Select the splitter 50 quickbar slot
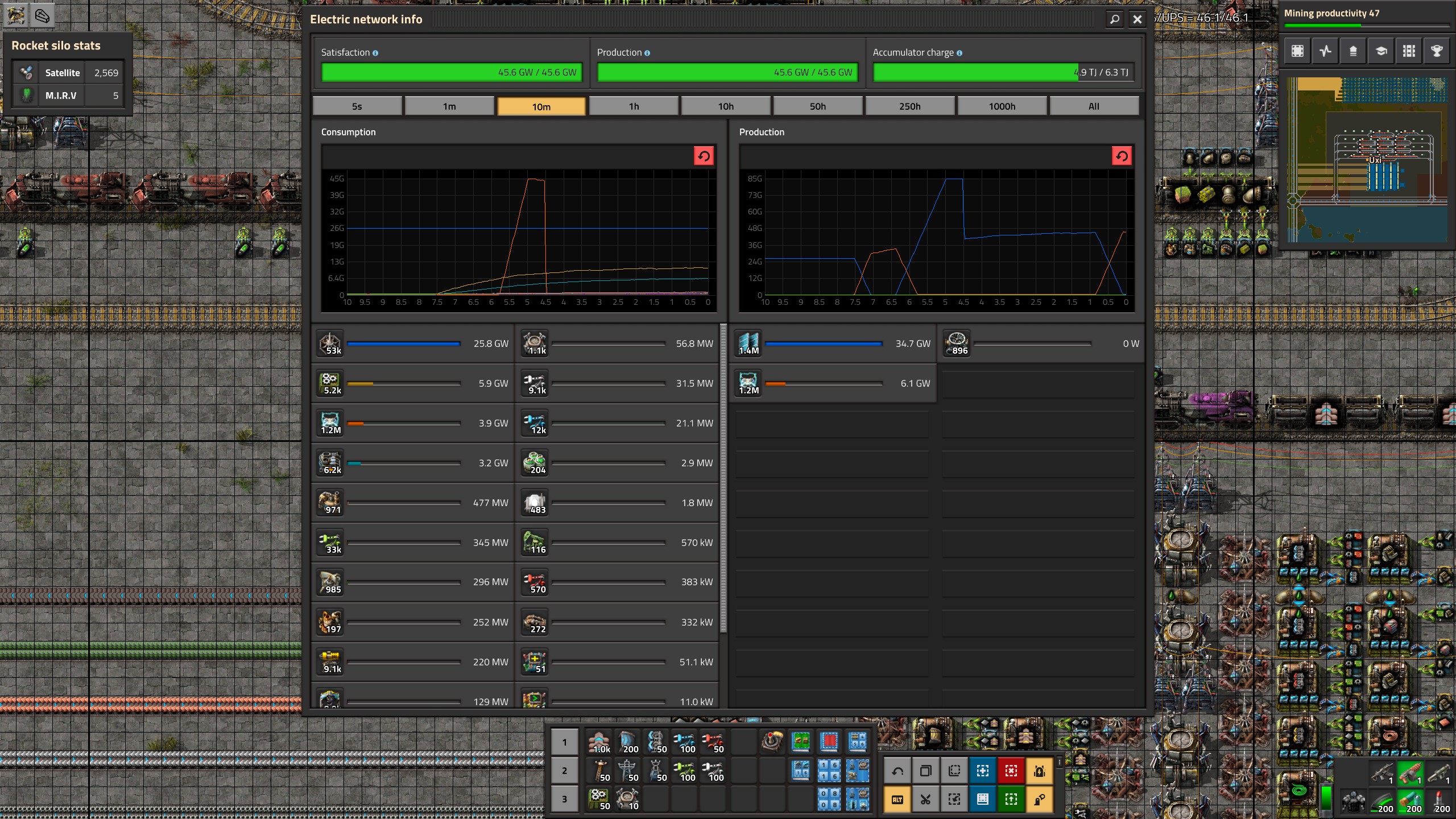 point(656,742)
